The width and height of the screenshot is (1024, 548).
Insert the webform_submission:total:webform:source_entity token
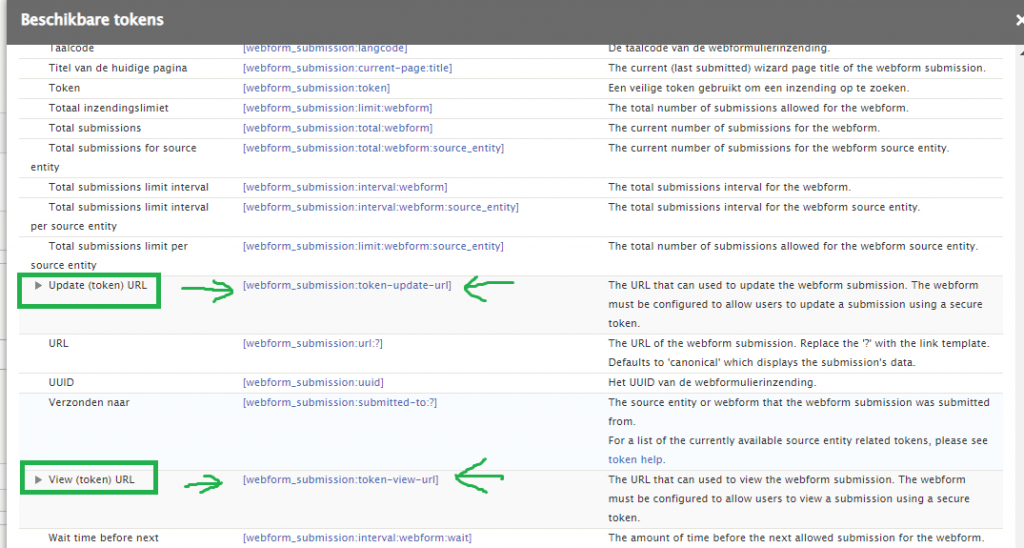(373, 148)
